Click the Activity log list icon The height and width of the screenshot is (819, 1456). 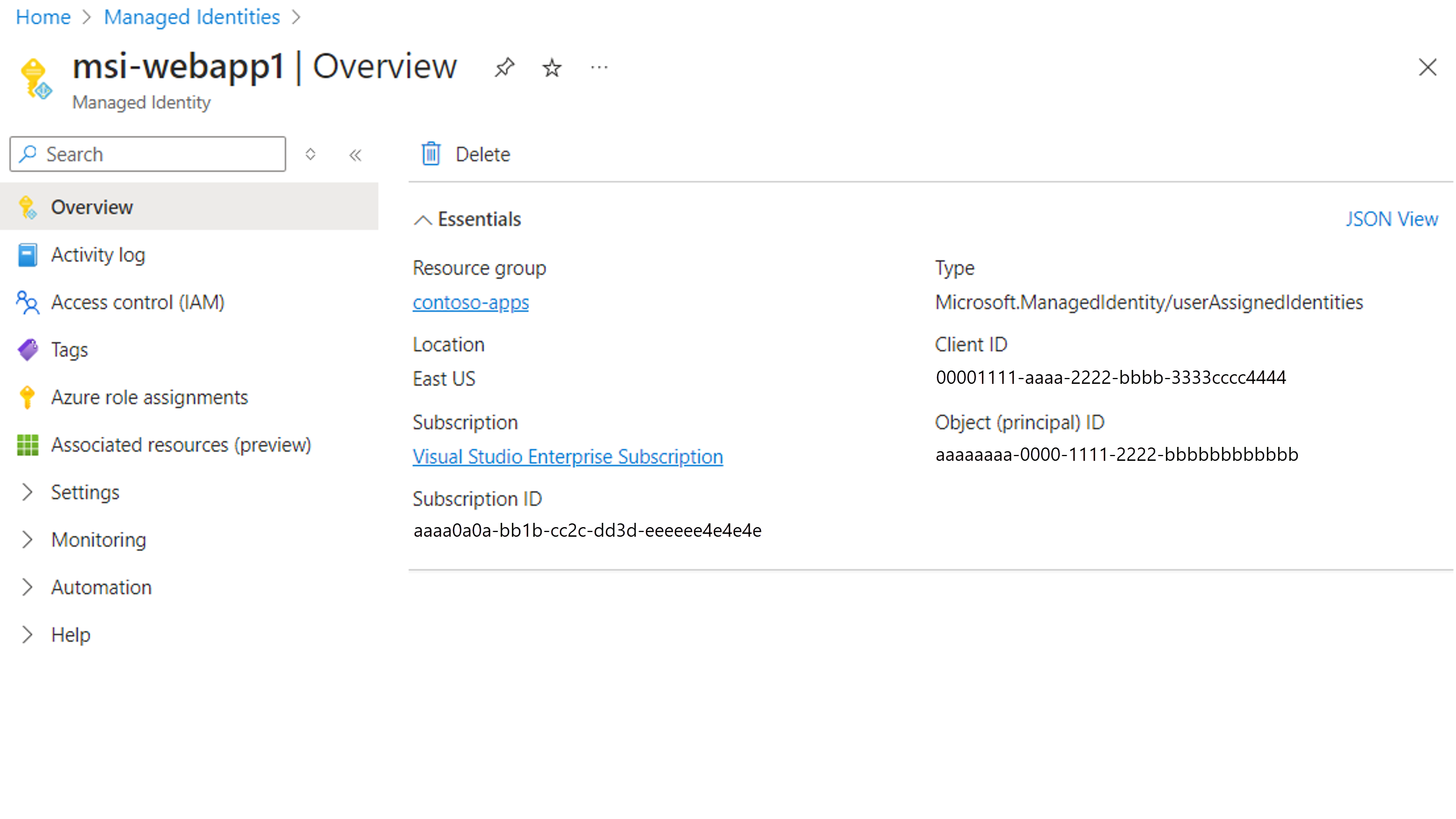pyautogui.click(x=27, y=254)
